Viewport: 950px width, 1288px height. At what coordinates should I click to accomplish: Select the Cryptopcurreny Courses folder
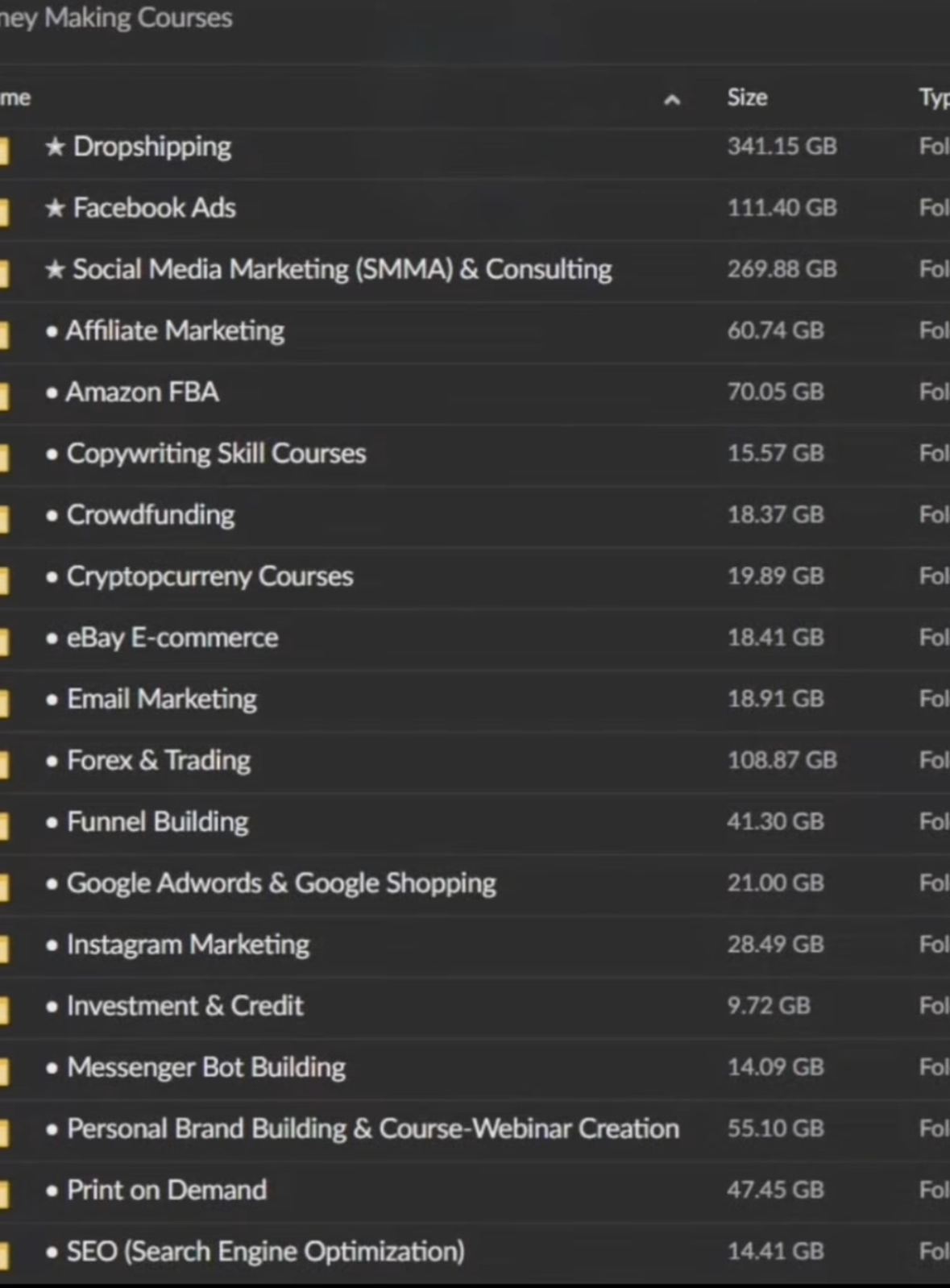point(209,576)
